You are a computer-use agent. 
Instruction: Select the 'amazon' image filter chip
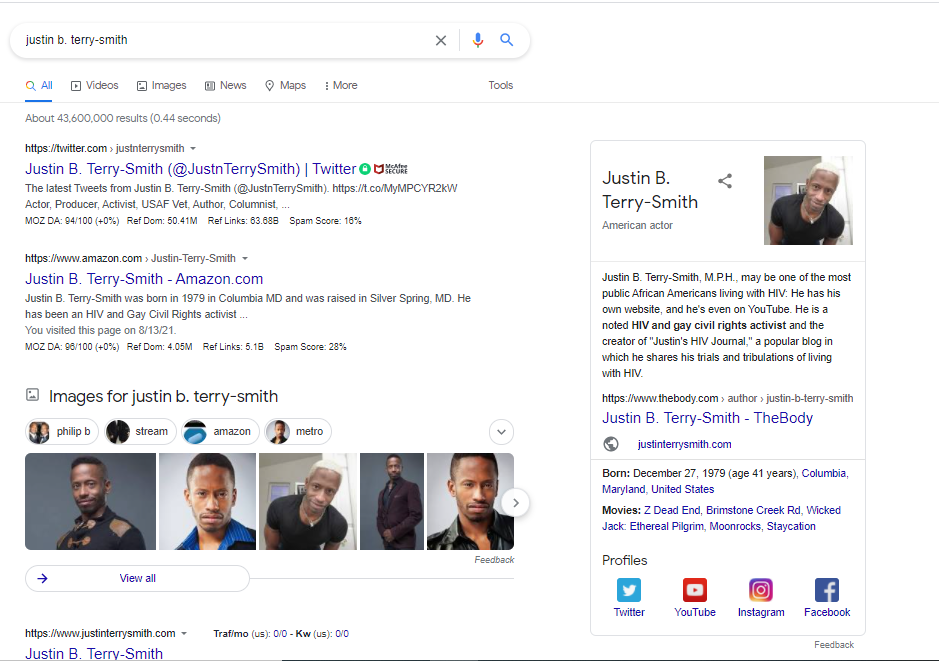click(220, 432)
